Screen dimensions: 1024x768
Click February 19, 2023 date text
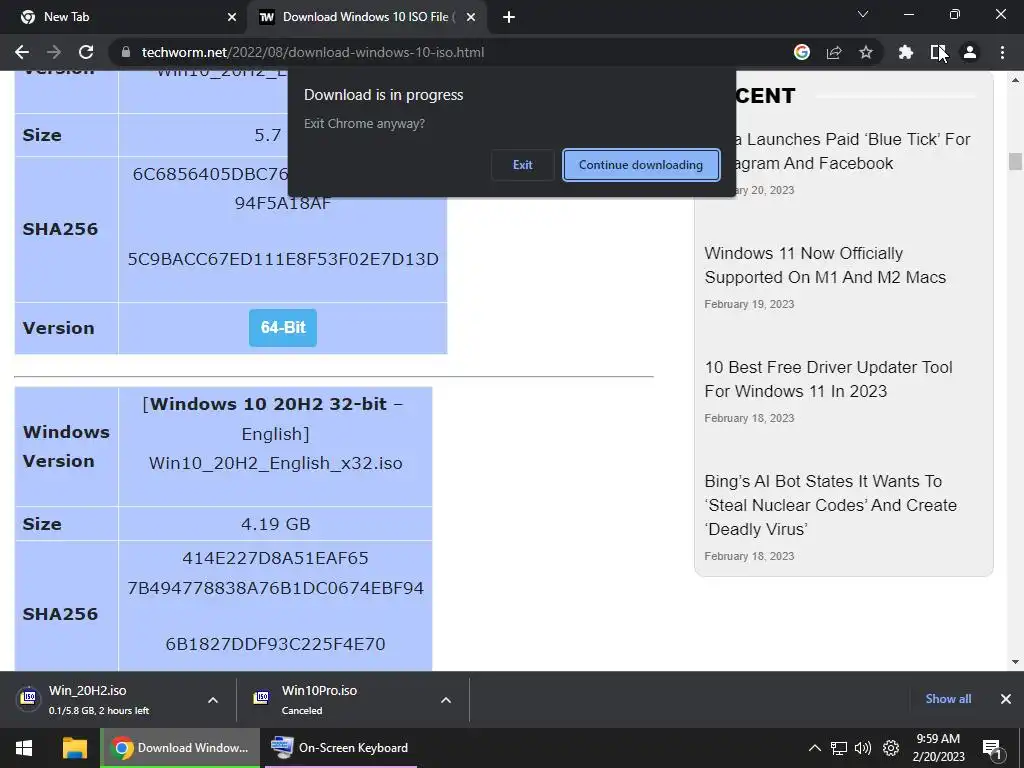click(x=749, y=304)
